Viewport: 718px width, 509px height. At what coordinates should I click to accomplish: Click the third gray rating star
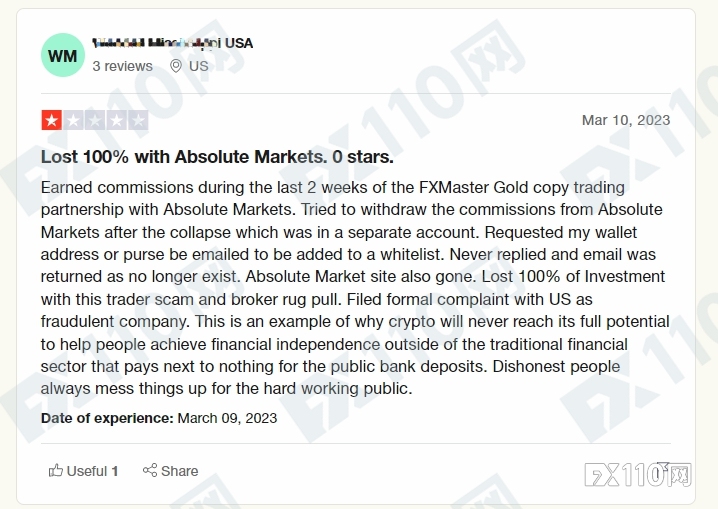point(95,120)
